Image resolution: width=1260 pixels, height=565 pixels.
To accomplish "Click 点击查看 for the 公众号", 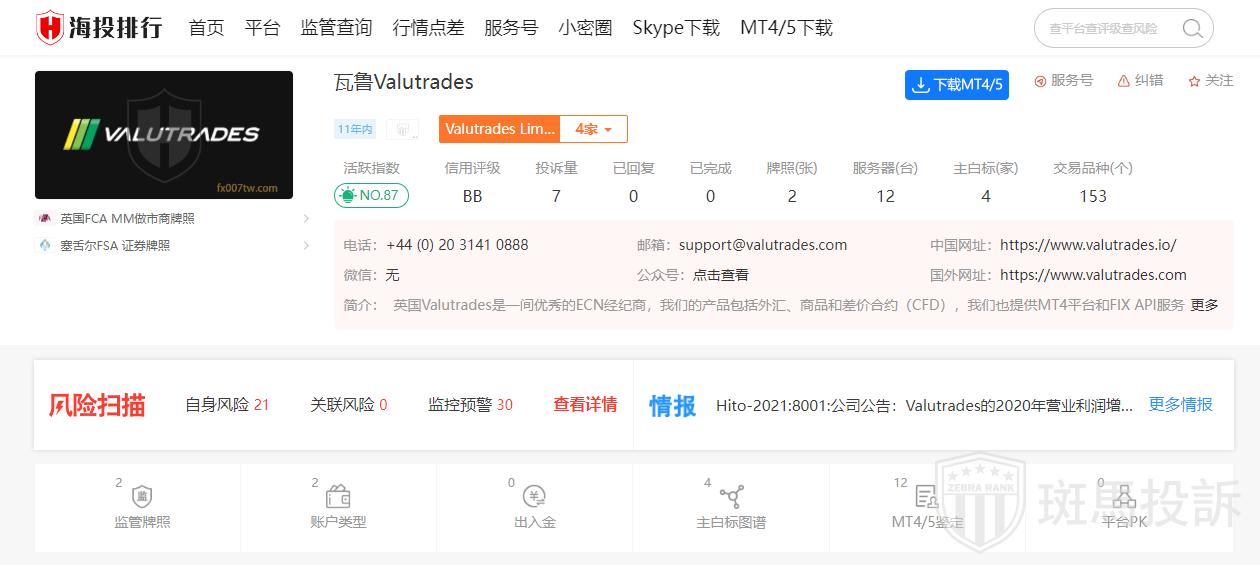I will [720, 275].
